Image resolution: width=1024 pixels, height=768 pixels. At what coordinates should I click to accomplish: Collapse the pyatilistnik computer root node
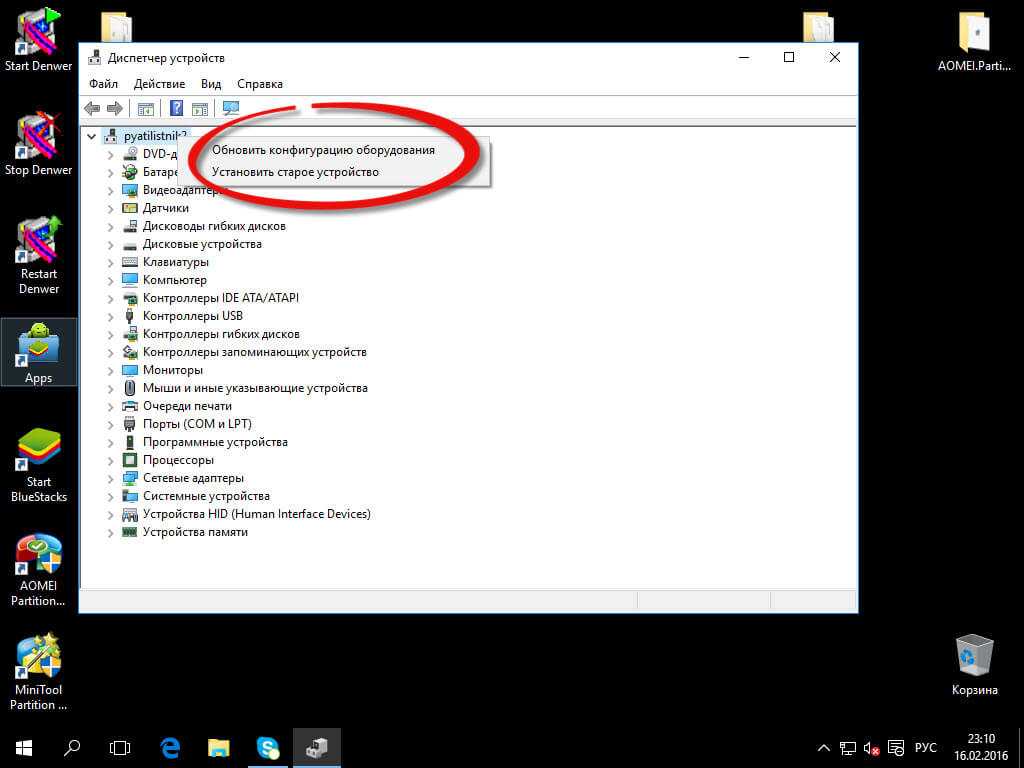(x=92, y=136)
